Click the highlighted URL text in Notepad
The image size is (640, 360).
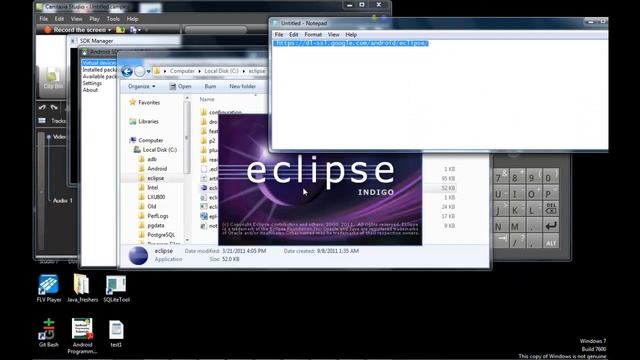pyautogui.click(x=351, y=43)
